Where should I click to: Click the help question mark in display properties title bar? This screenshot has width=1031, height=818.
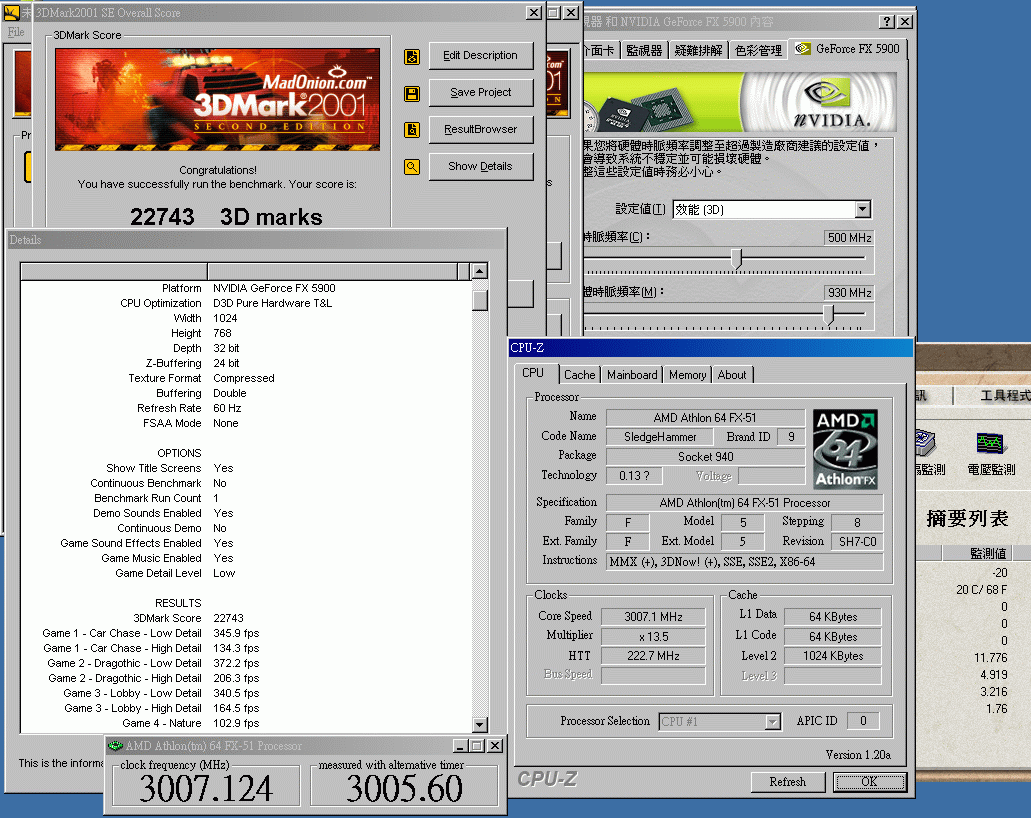point(887,22)
